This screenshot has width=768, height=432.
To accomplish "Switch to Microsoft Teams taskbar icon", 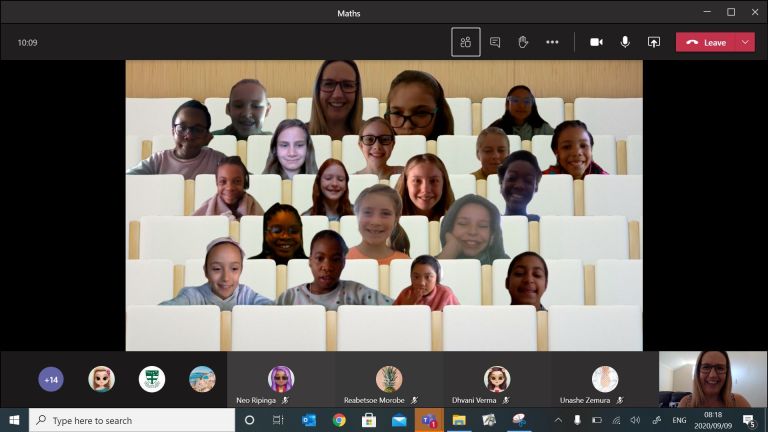I will tap(429, 420).
